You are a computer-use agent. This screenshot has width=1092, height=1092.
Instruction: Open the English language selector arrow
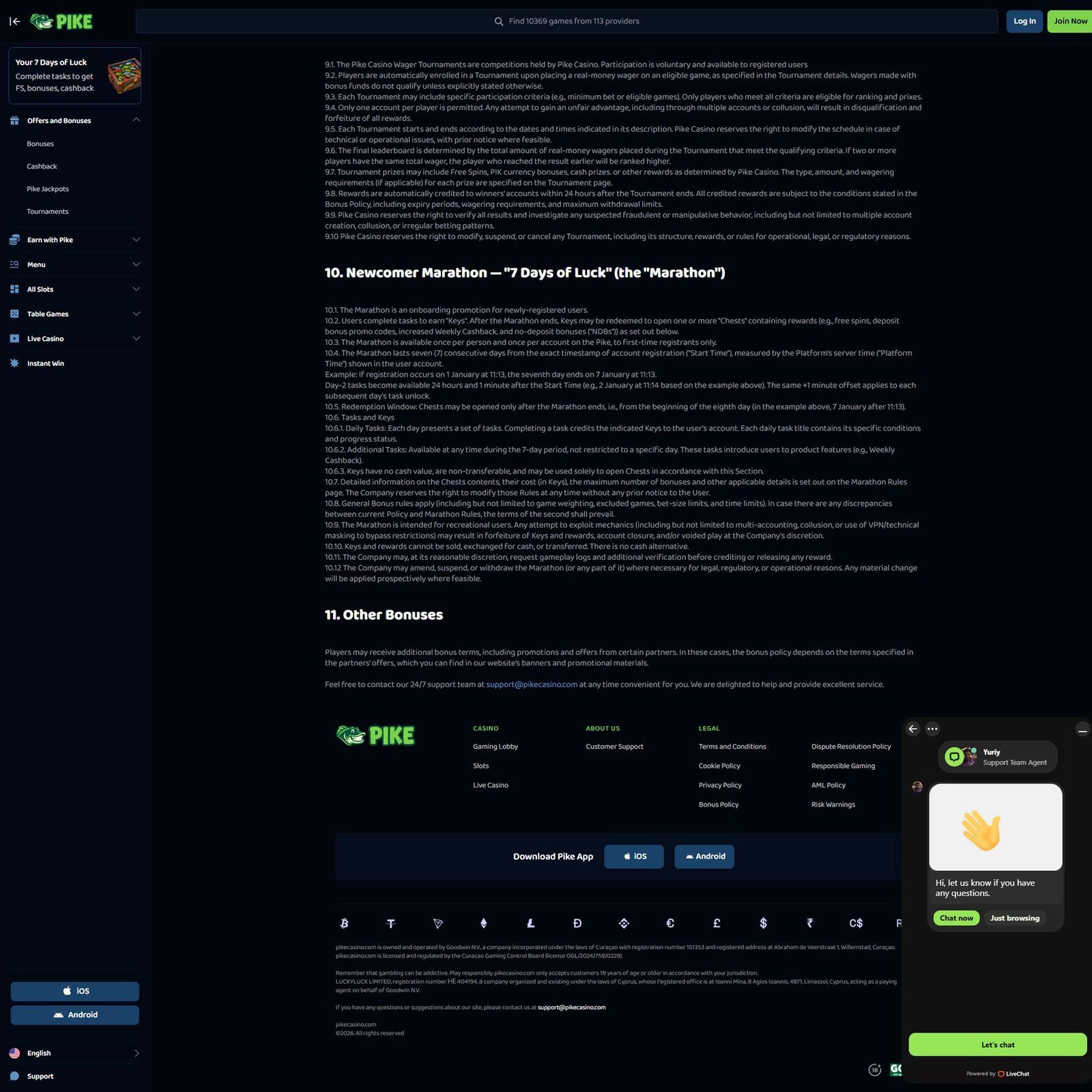[x=136, y=1053]
